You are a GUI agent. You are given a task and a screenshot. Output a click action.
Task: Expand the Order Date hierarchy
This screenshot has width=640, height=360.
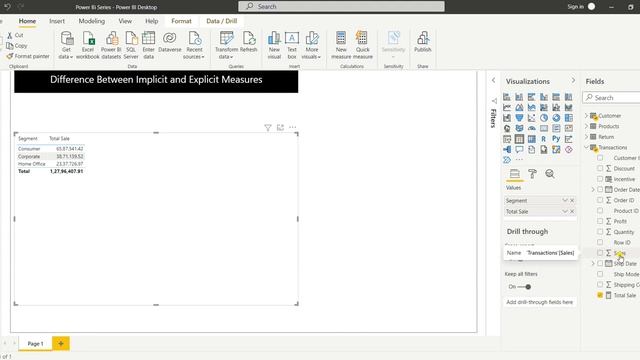(593, 189)
